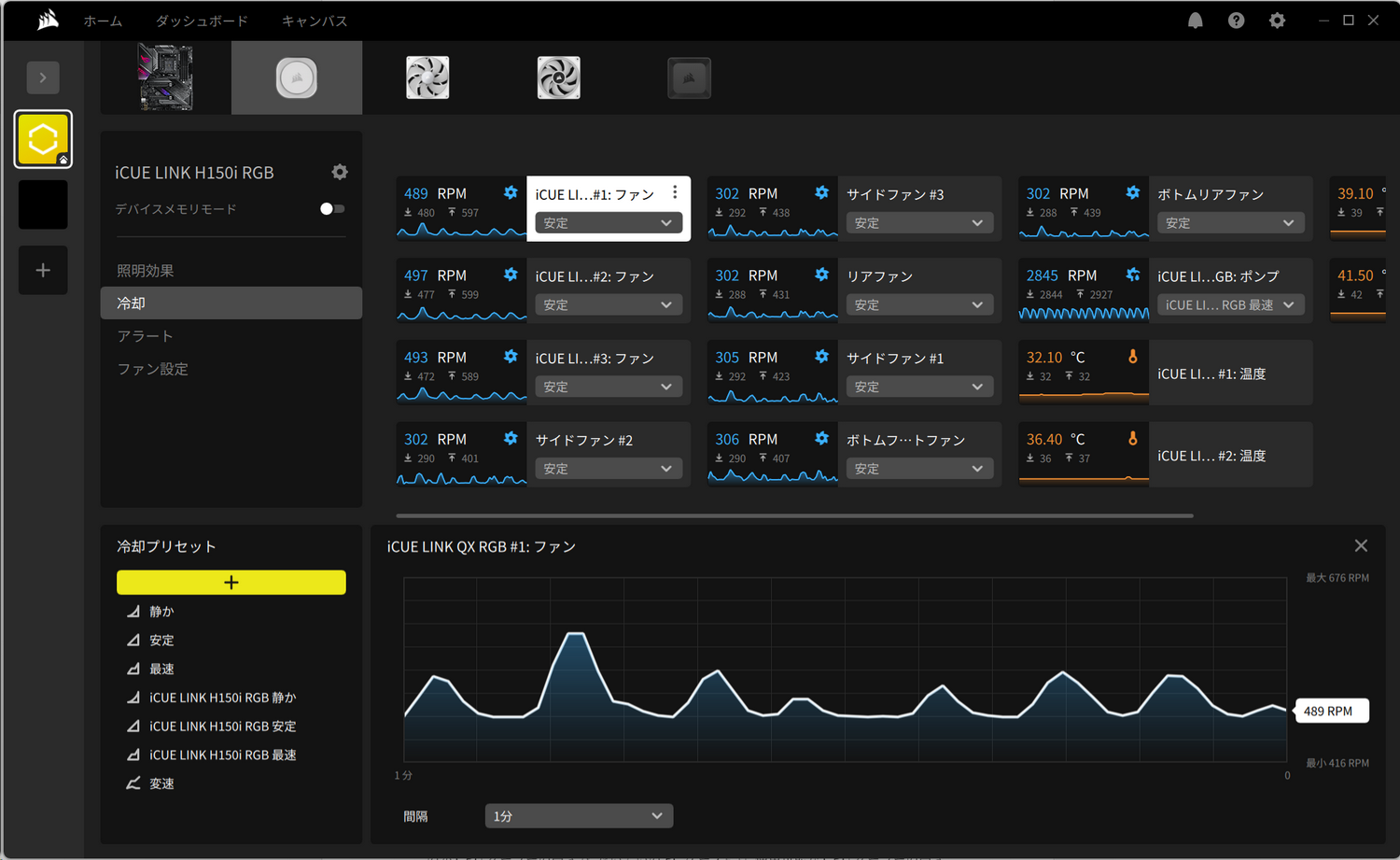Select the 変速 cooling preset
This screenshot has height=860, width=1400.
click(161, 782)
